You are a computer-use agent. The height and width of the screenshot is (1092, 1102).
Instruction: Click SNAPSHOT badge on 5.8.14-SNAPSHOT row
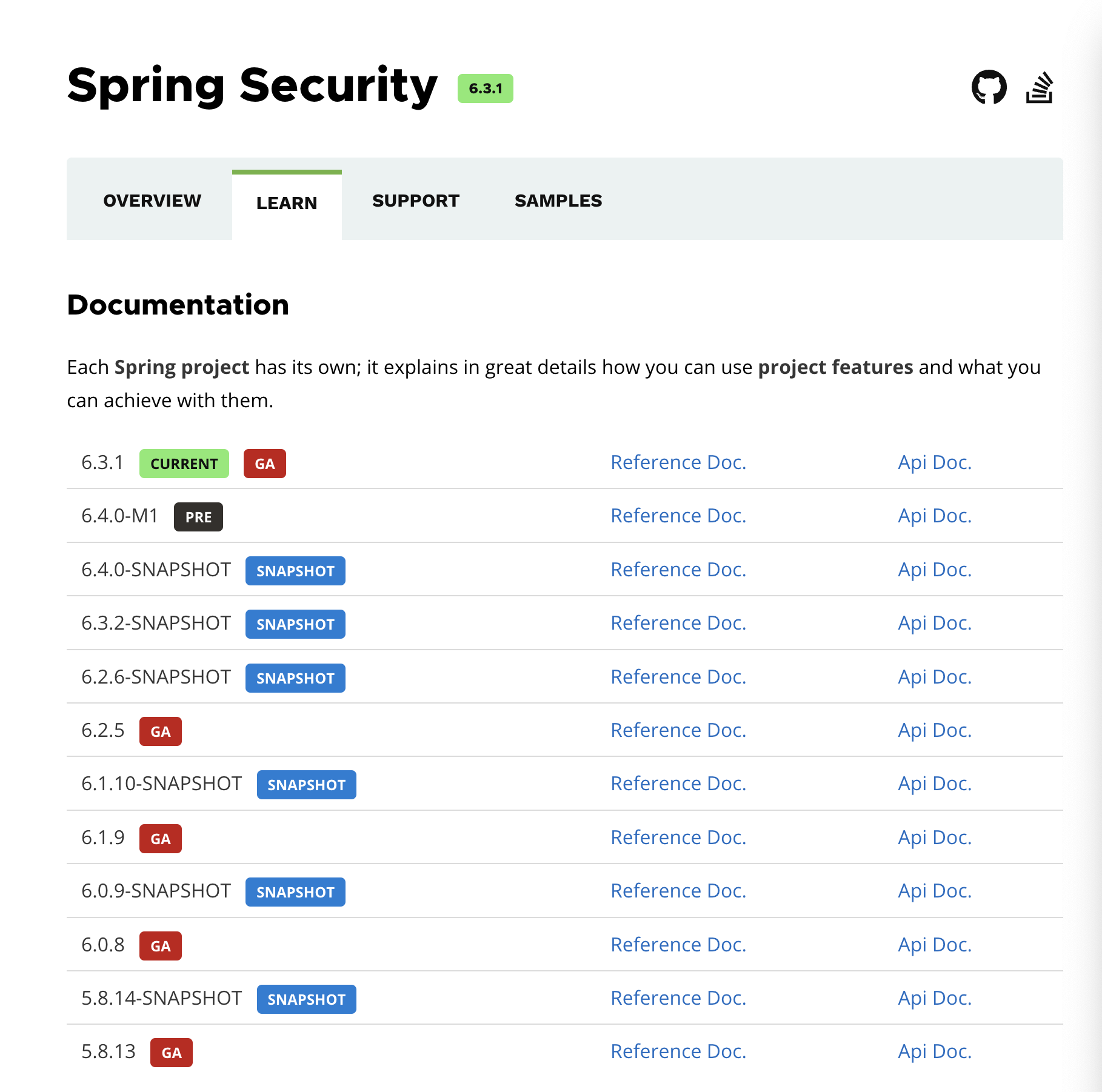pos(307,999)
